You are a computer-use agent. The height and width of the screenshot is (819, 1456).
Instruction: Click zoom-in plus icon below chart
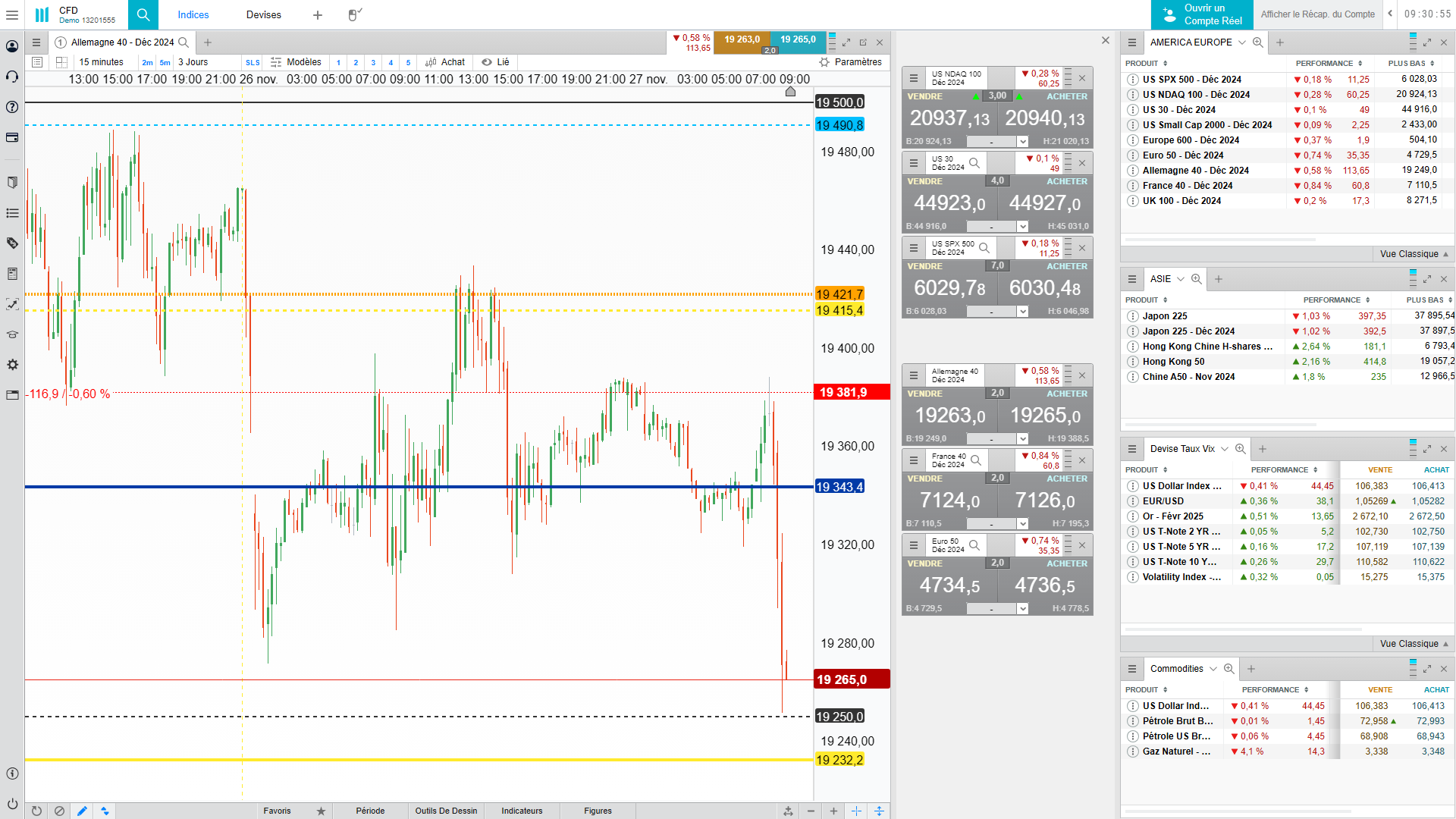point(833,811)
